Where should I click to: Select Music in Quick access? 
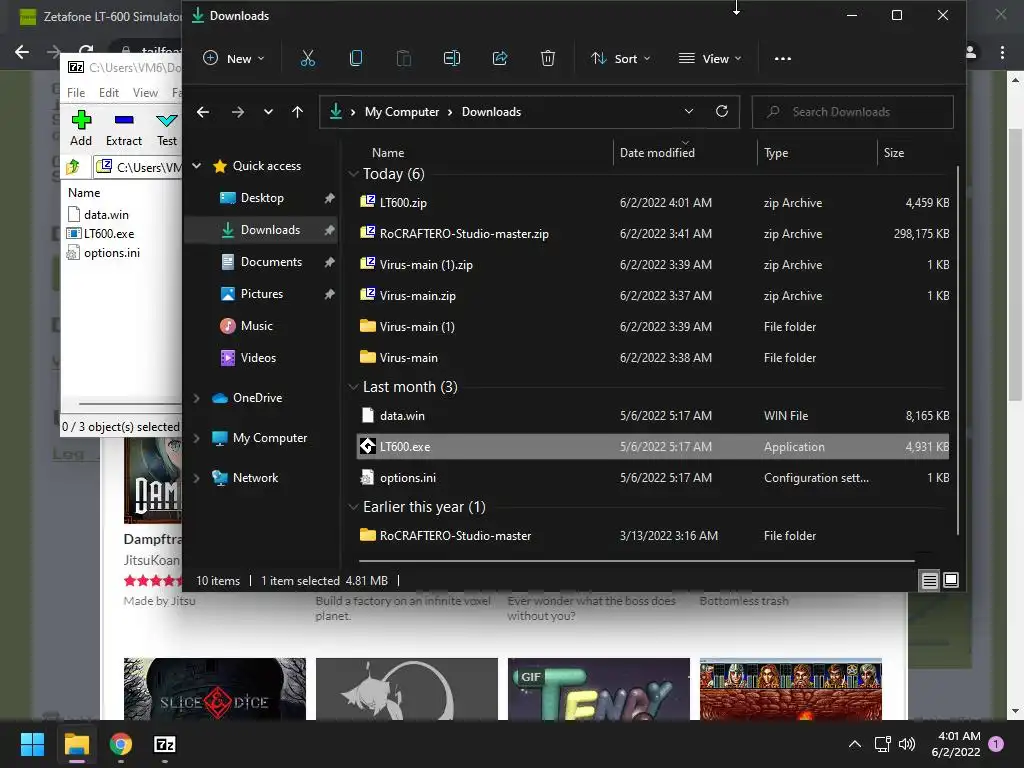(257, 326)
